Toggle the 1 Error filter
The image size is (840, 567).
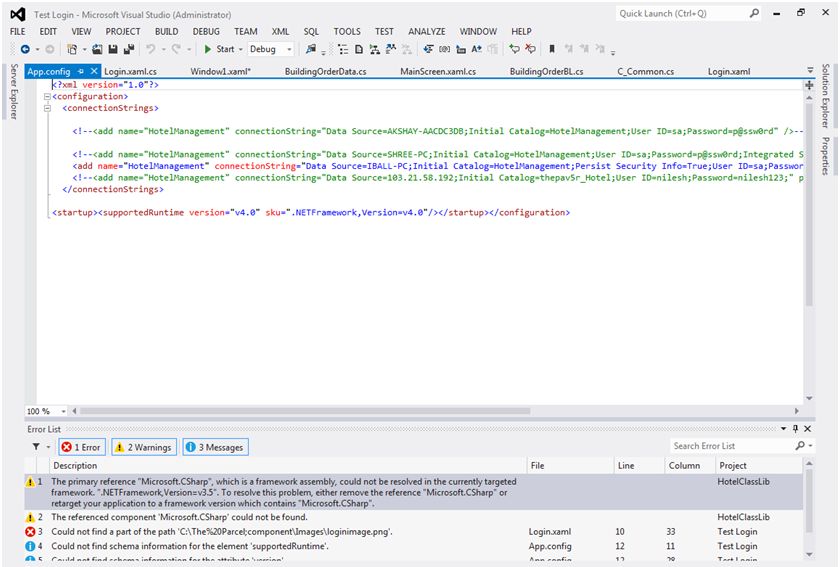click(80, 447)
